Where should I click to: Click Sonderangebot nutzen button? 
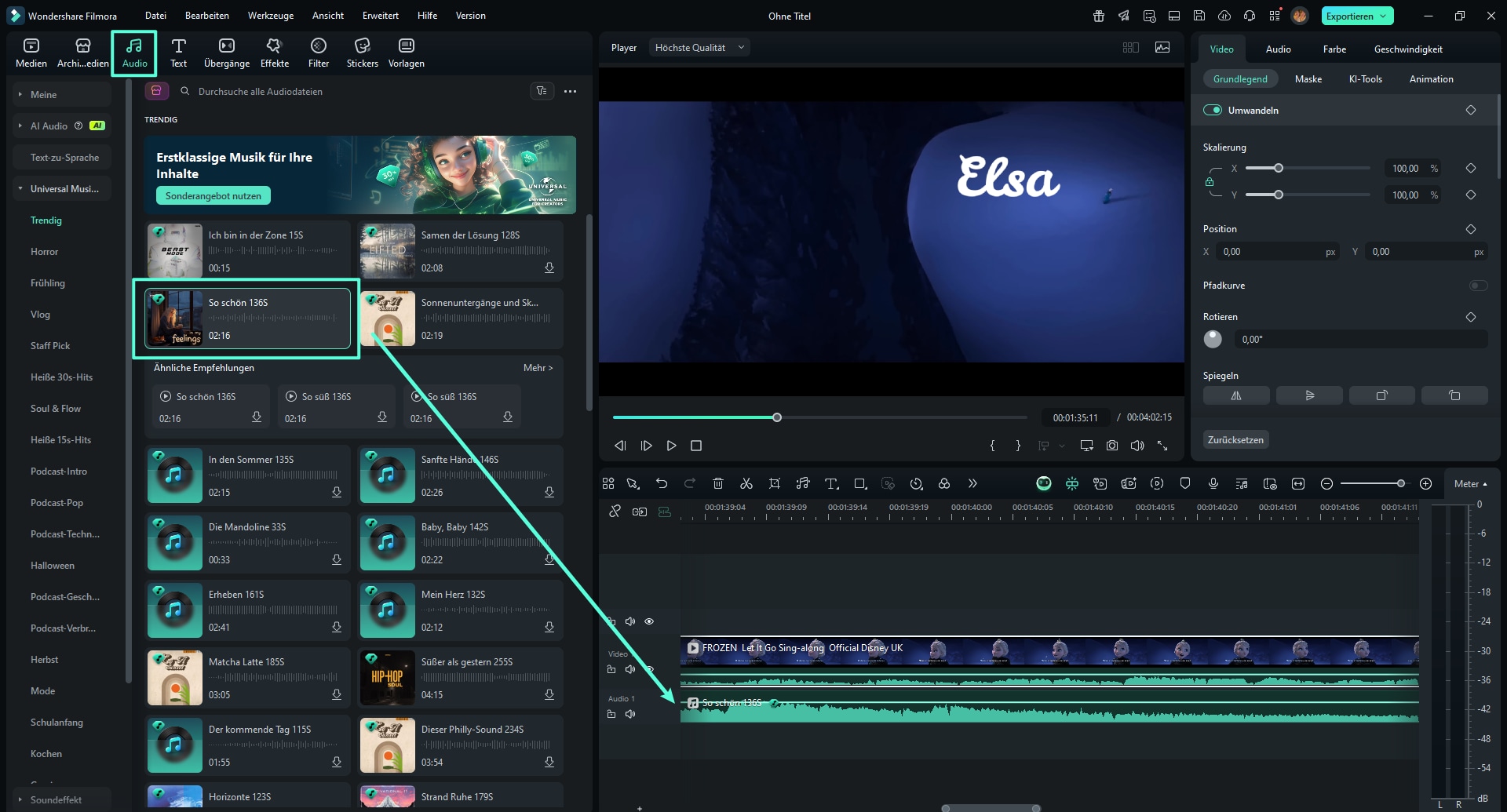[213, 195]
